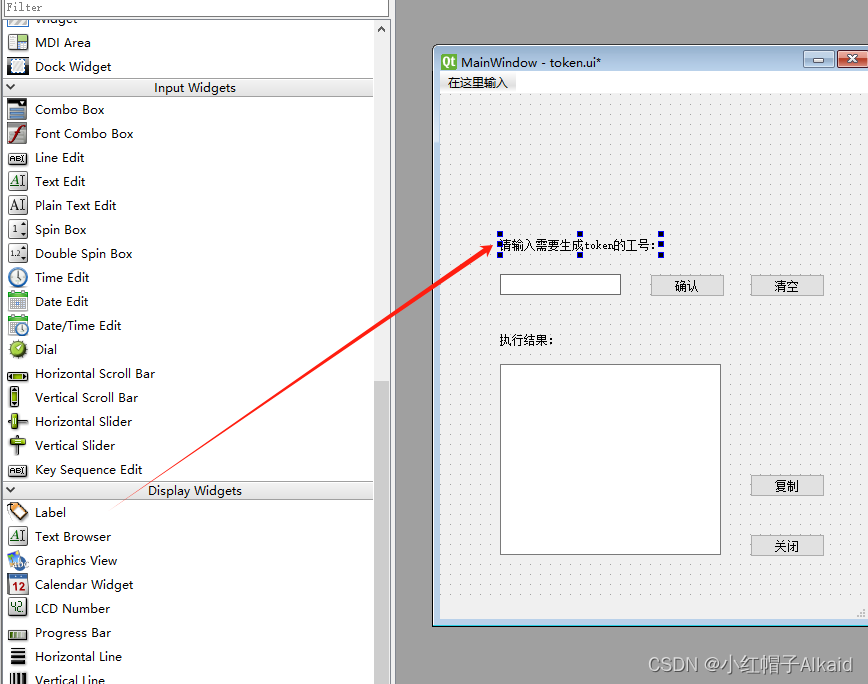Viewport: 868px width, 684px height.
Task: Select the Time Edit clock icon
Action: pyautogui.click(x=18, y=277)
